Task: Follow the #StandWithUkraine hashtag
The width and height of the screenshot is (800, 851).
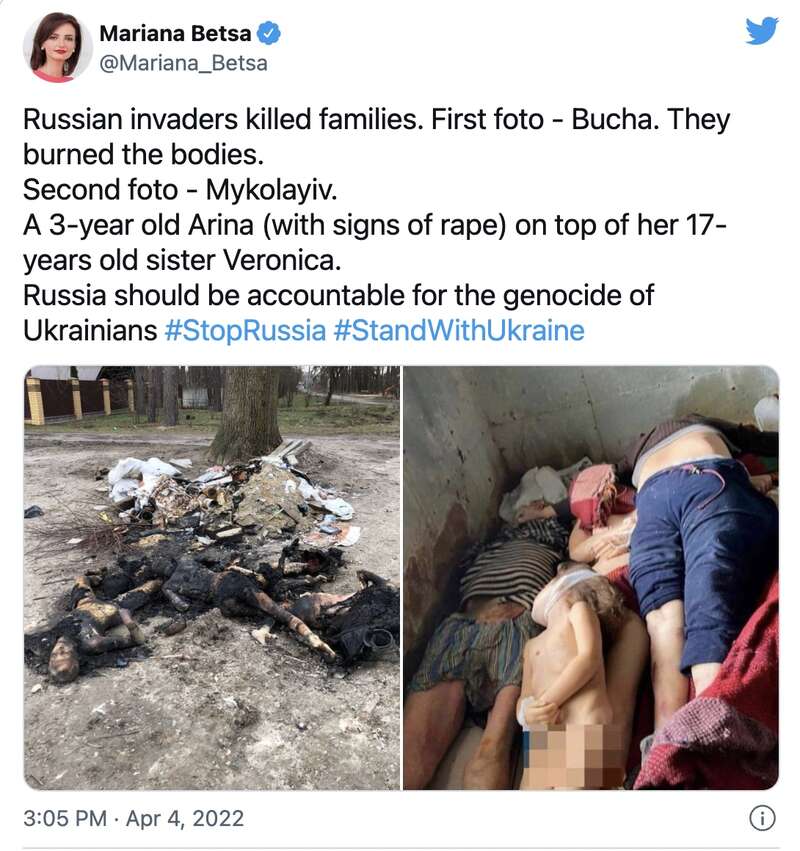Action: (x=459, y=331)
